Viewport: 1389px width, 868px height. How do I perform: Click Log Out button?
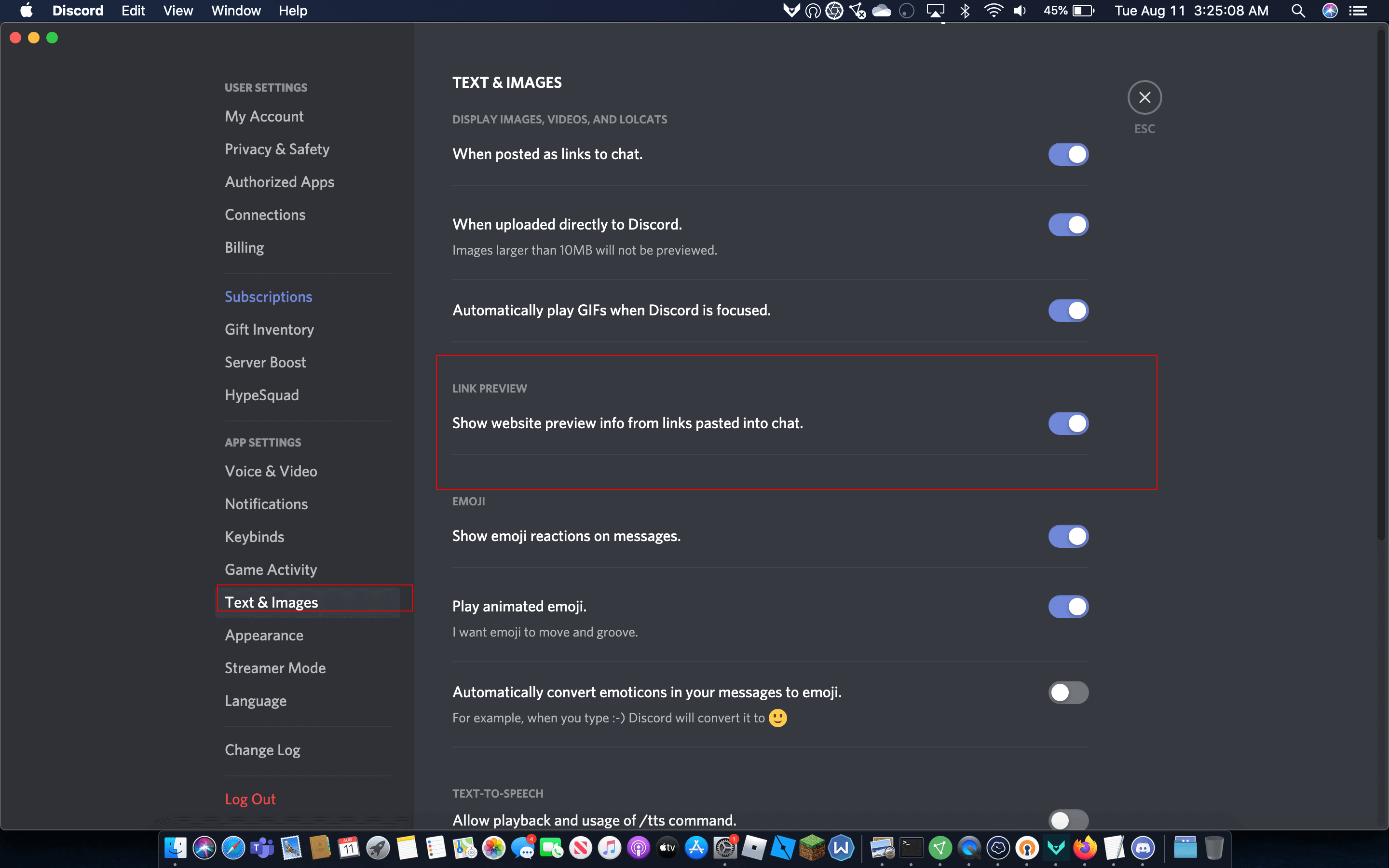pyautogui.click(x=250, y=799)
